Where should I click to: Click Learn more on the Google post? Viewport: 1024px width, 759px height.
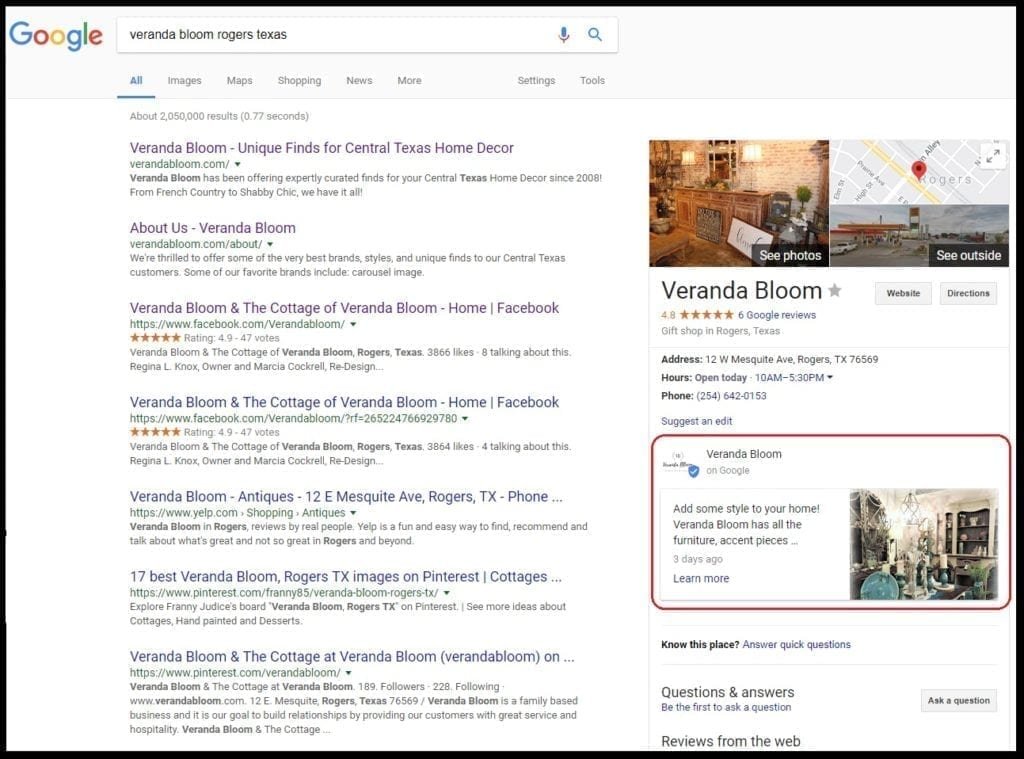(x=701, y=579)
